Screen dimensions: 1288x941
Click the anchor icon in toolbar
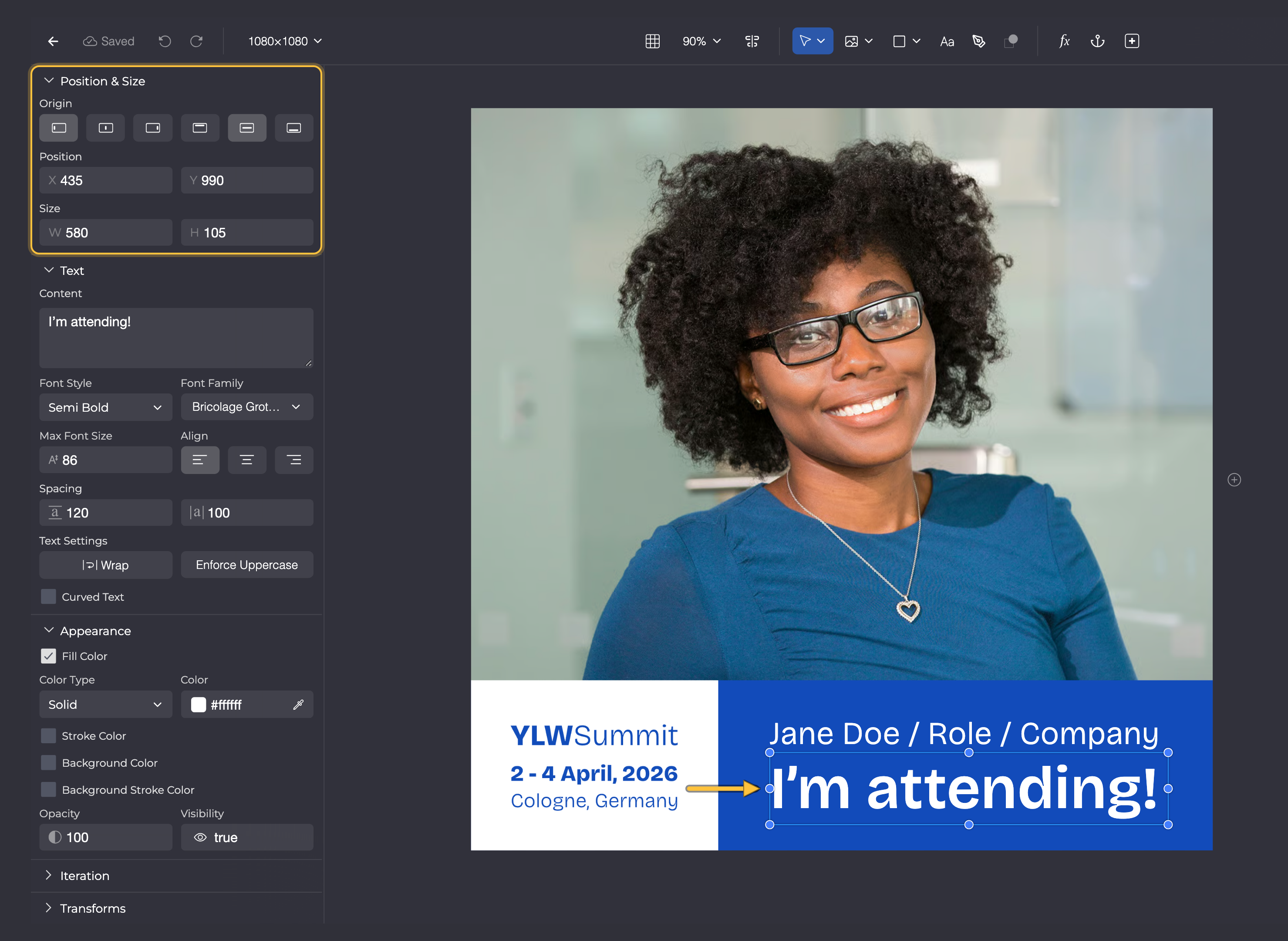(x=1097, y=41)
